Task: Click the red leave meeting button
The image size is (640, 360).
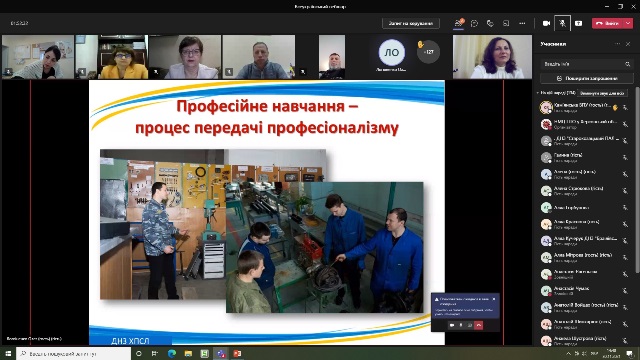Action: pyautogui.click(x=608, y=23)
